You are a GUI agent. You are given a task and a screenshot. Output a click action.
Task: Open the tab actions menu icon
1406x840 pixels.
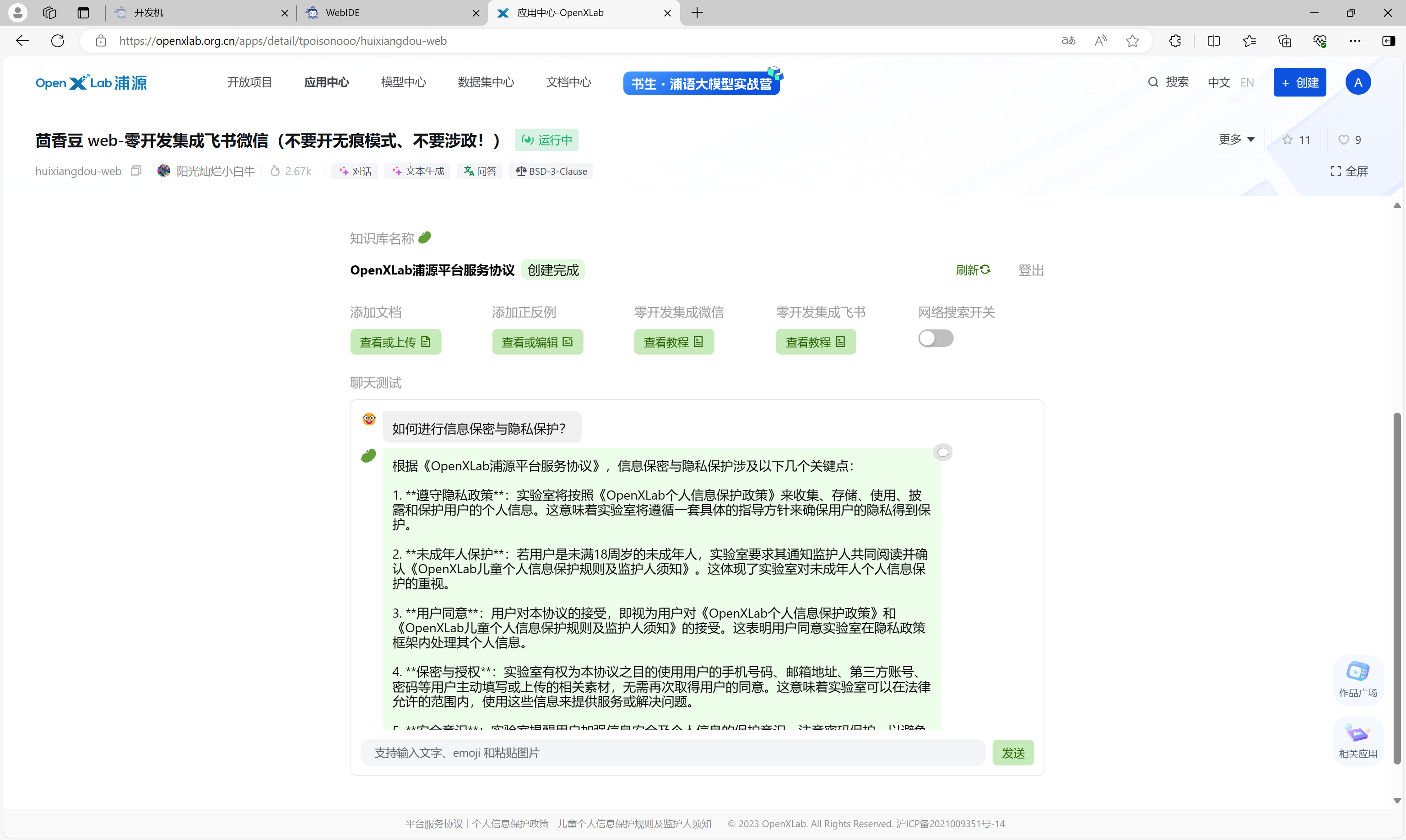pos(83,12)
